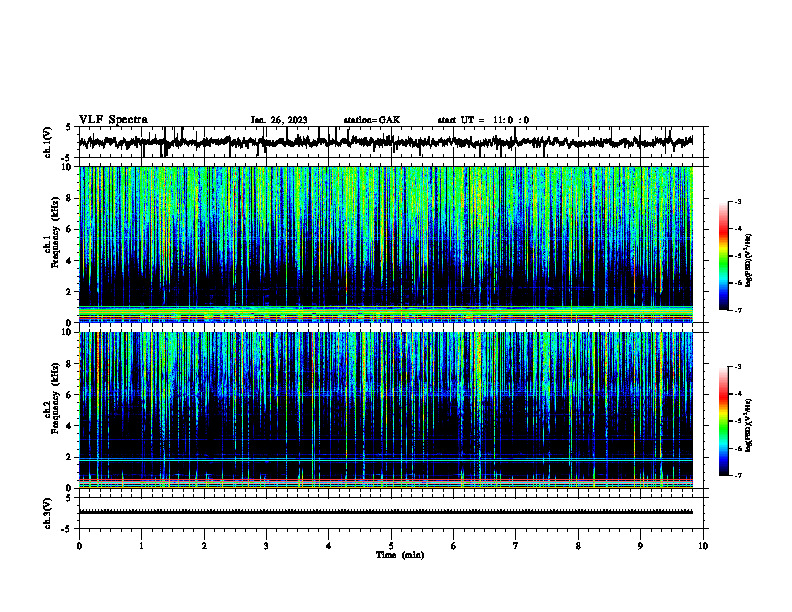The width and height of the screenshot is (792, 612).
Task: Click ch.2 frequency axis tick "4"
Action: 69,426
